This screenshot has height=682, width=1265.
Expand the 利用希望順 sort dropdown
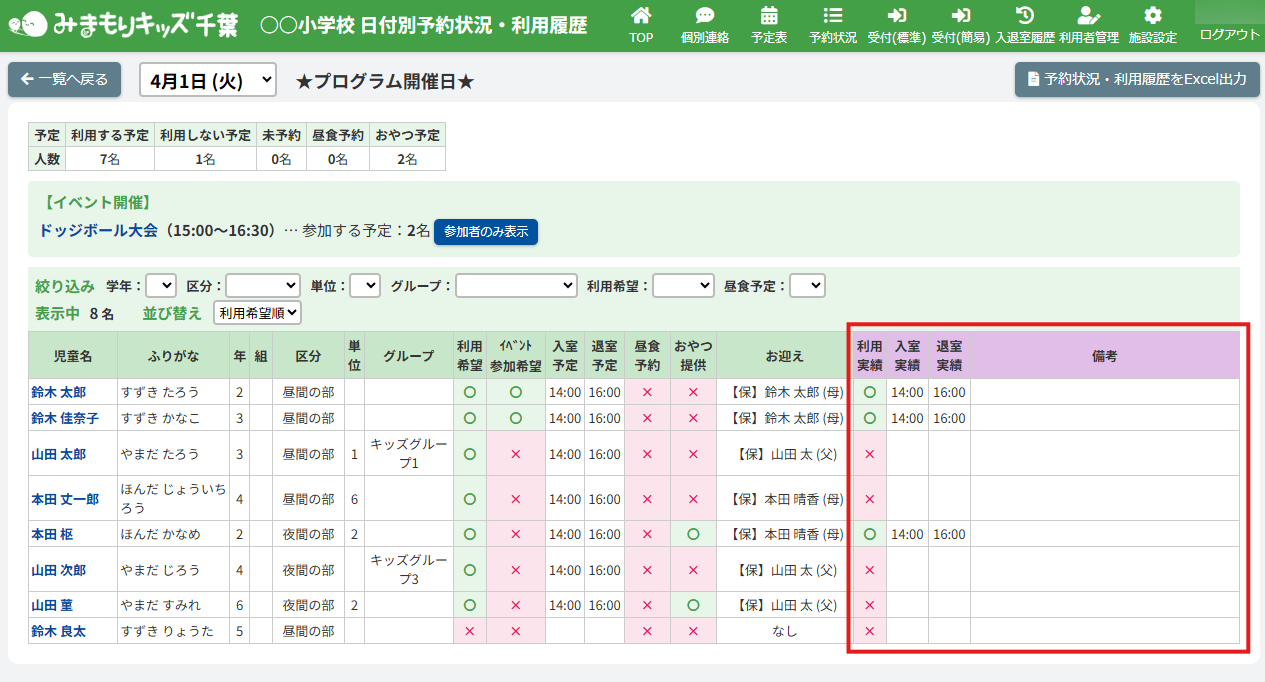click(x=258, y=313)
